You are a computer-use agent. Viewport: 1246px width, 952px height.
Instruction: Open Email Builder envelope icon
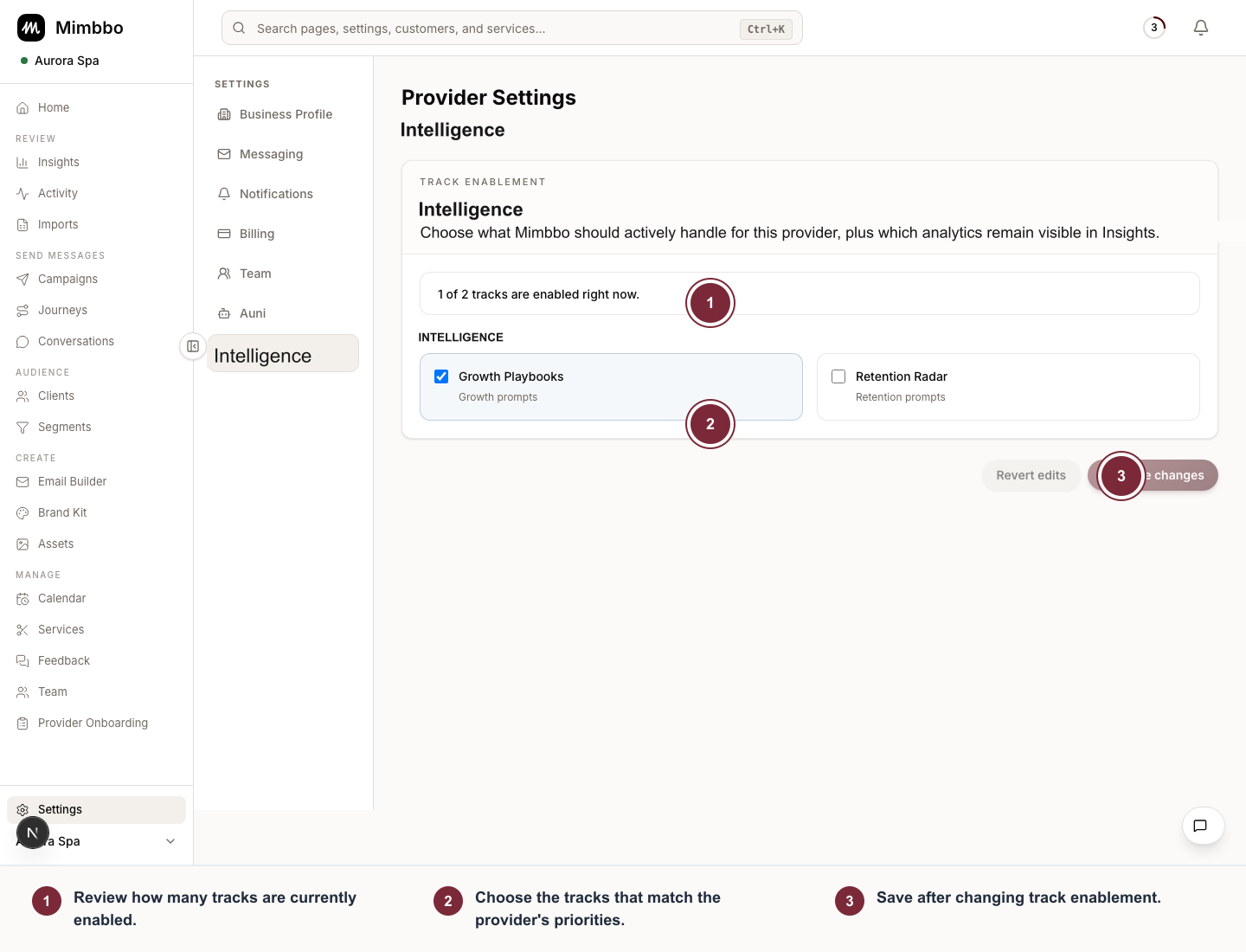point(22,482)
